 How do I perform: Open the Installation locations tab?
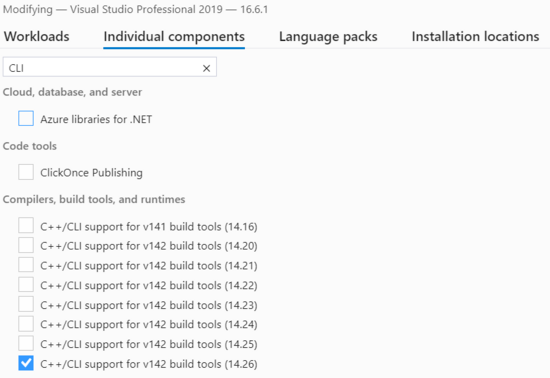(x=475, y=36)
